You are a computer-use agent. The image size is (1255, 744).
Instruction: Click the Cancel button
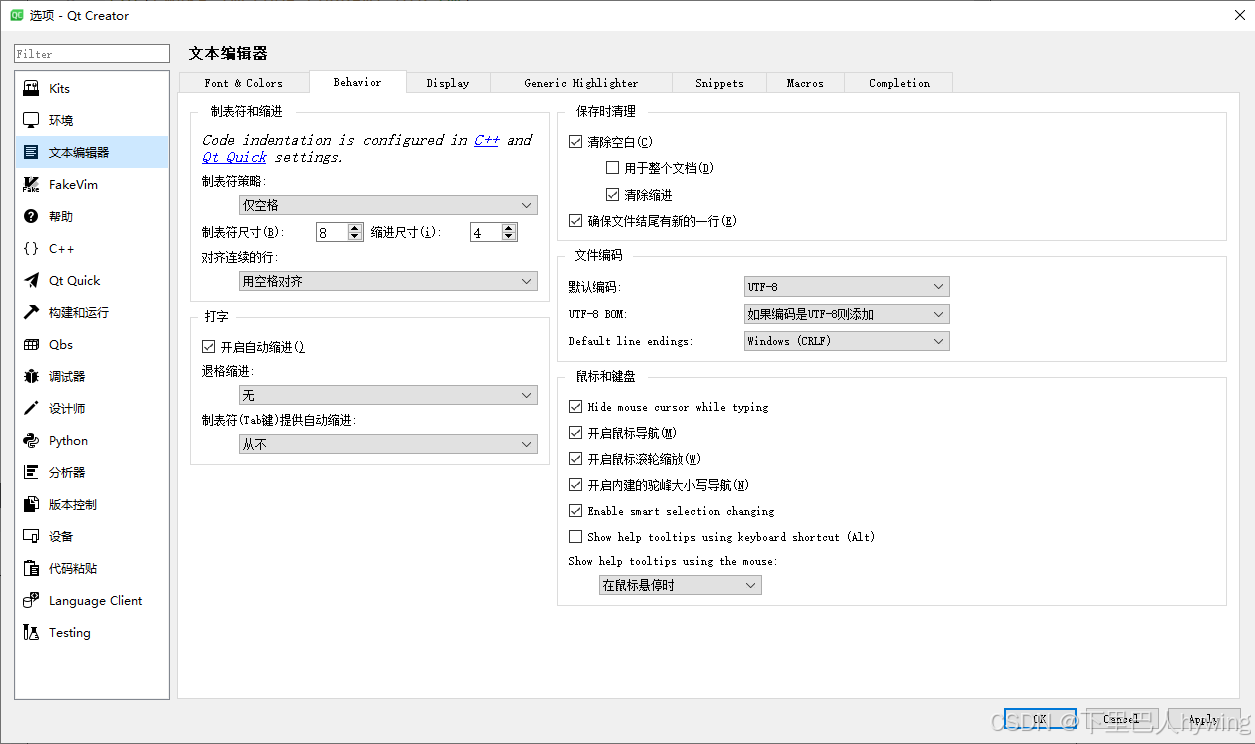pos(1122,719)
